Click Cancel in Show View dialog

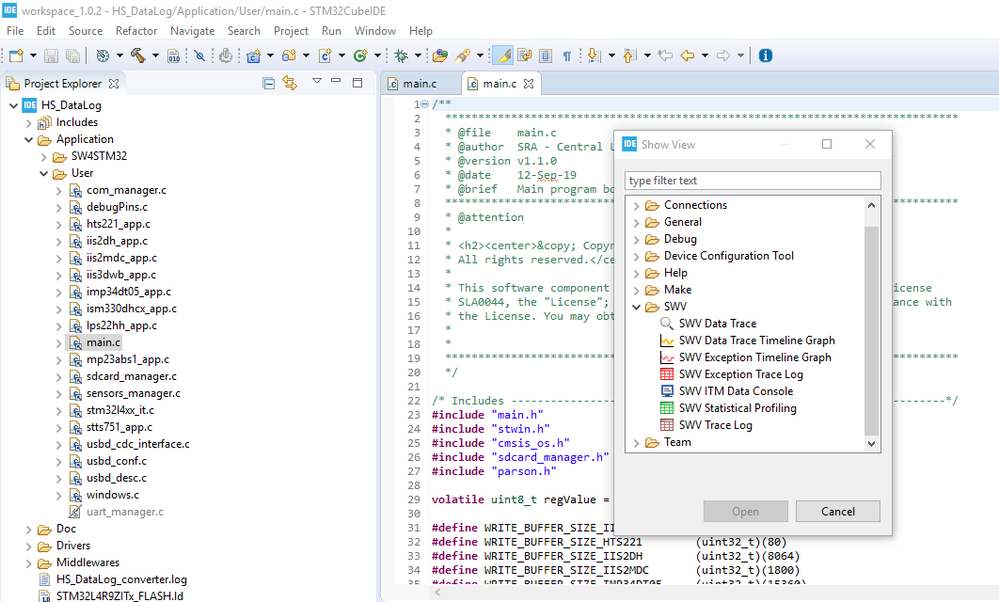pos(838,511)
